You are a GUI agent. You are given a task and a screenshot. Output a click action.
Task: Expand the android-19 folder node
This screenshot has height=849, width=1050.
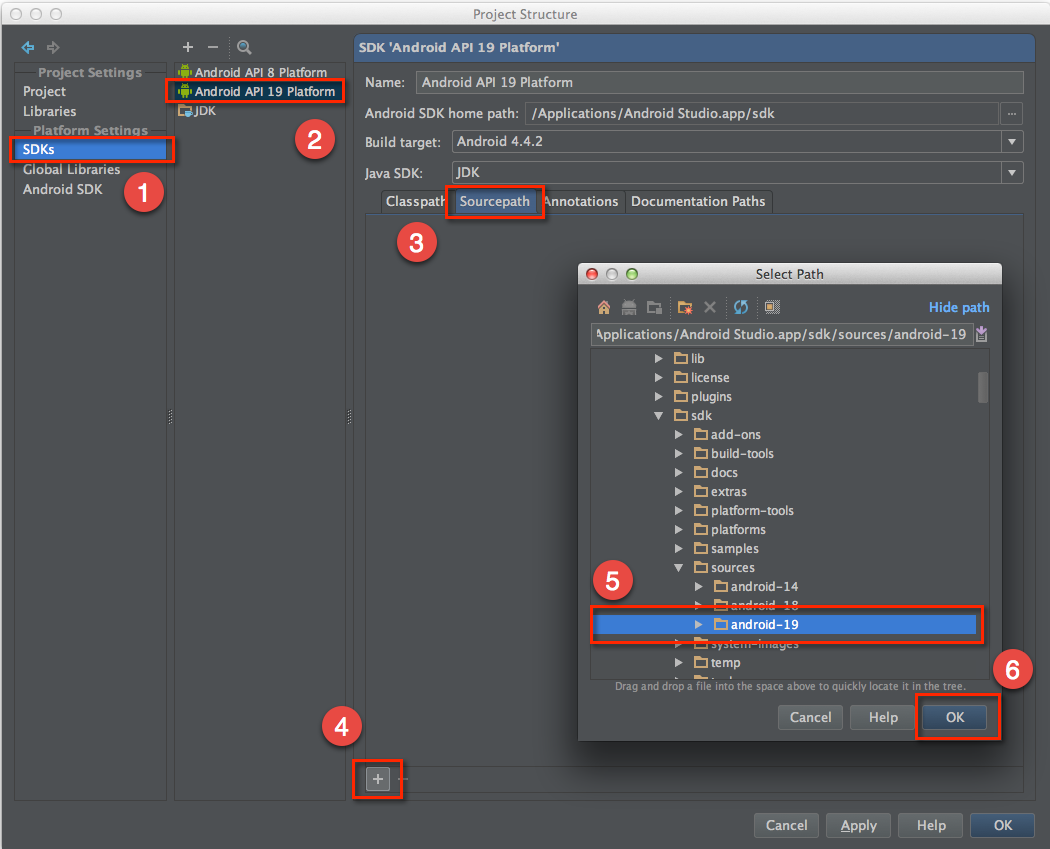pyautogui.click(x=699, y=625)
